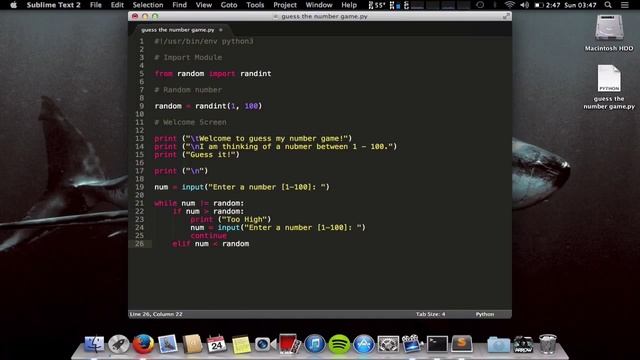The width and height of the screenshot is (640, 360).
Task: Click the Sublime Text icon in Dock
Action: 462,344
